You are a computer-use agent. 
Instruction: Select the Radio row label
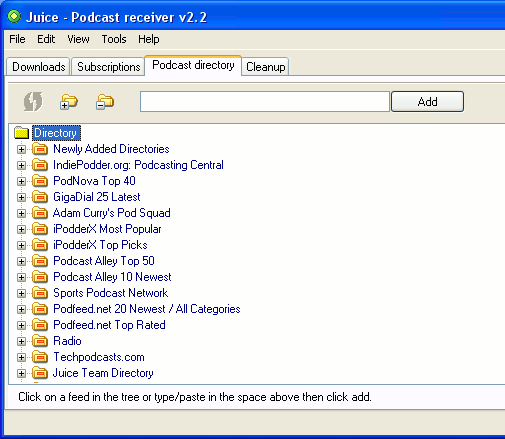tap(67, 341)
